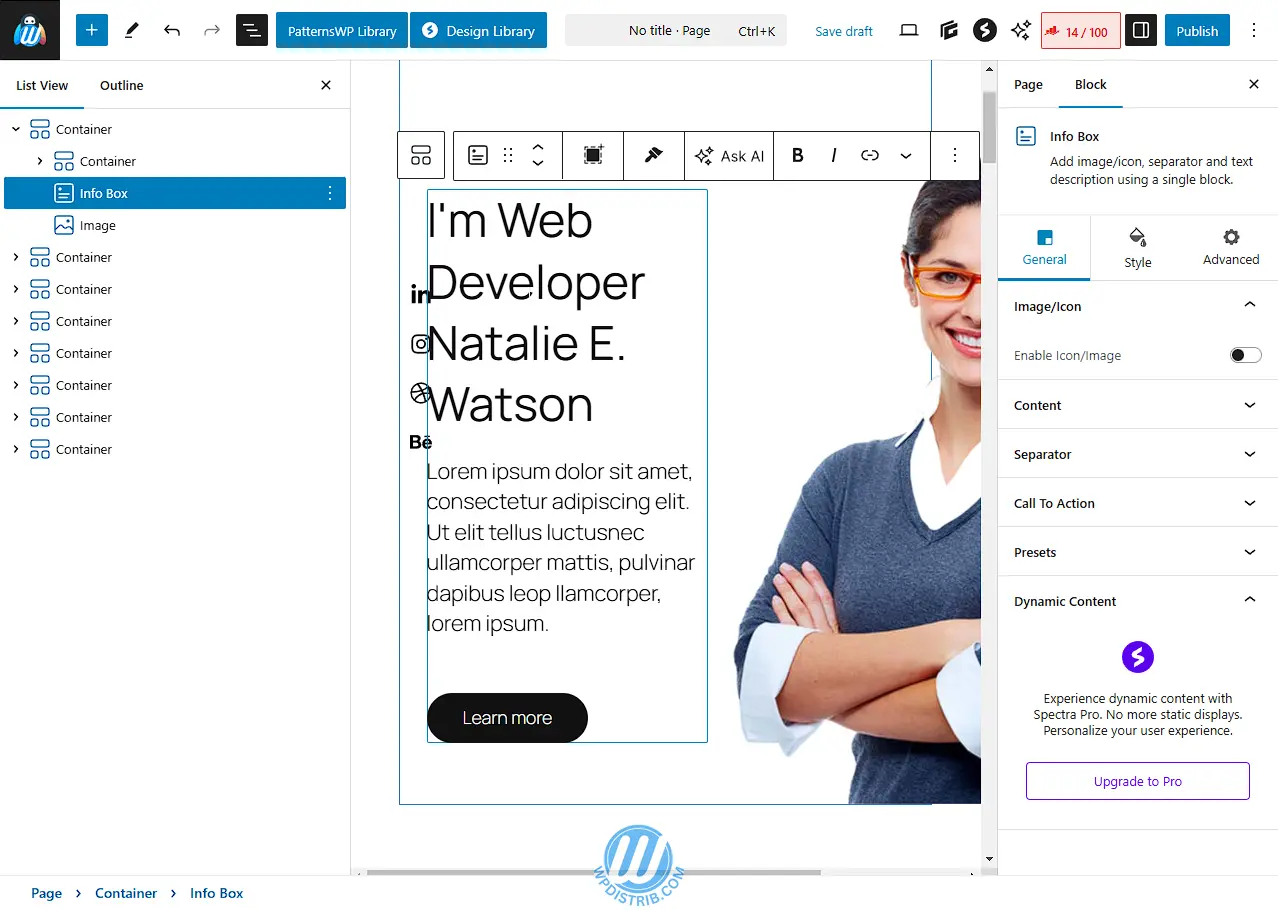Click the copy styles brush icon
The height and width of the screenshot is (910, 1278).
tap(654, 155)
